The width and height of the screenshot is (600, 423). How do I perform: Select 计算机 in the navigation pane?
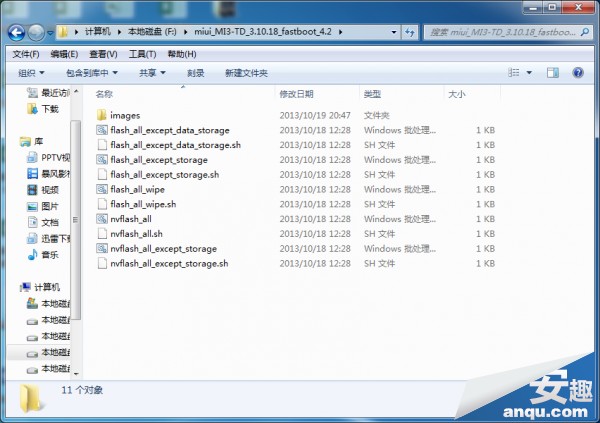pos(40,287)
